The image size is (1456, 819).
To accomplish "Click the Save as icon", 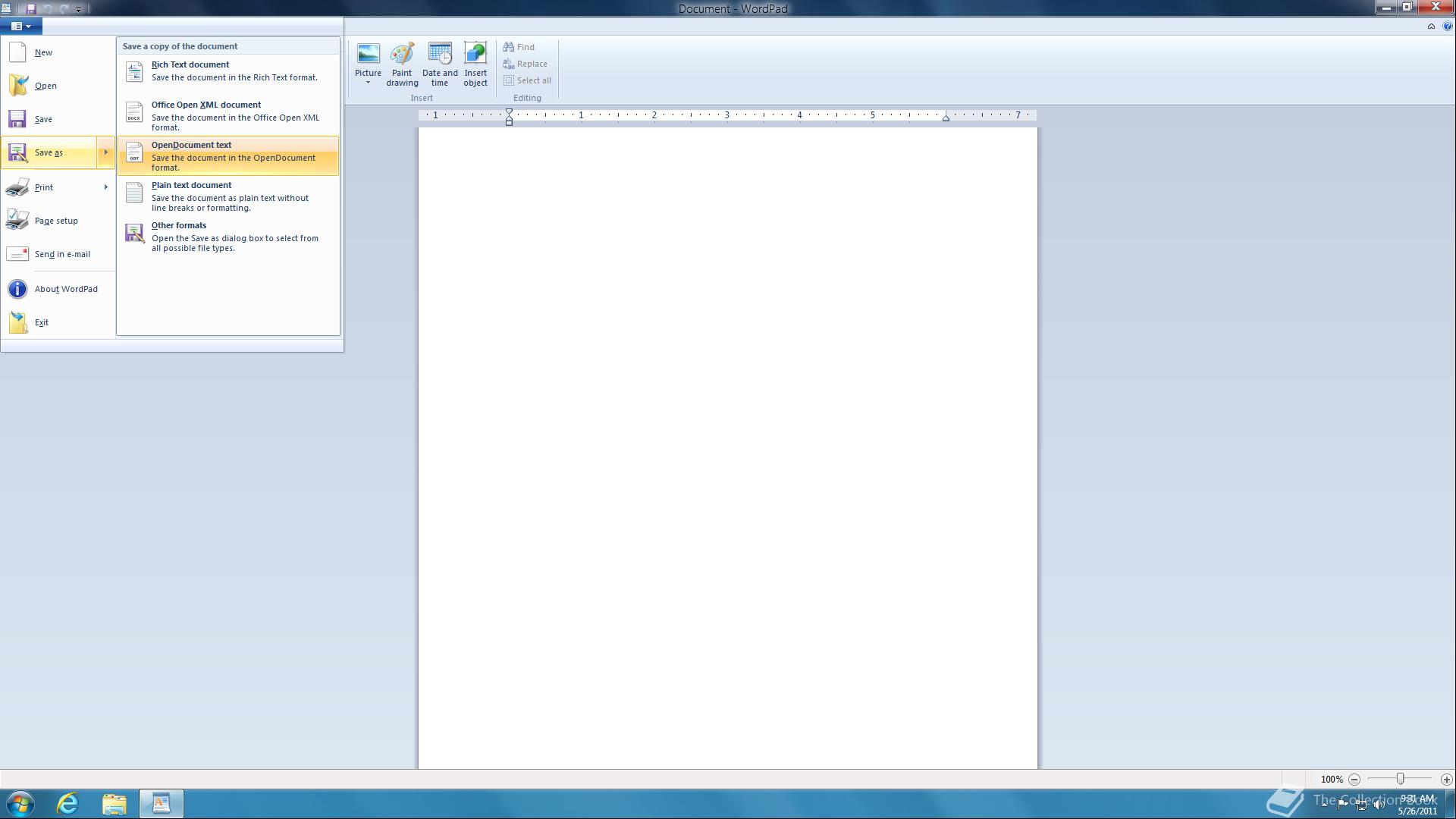I will [17, 152].
